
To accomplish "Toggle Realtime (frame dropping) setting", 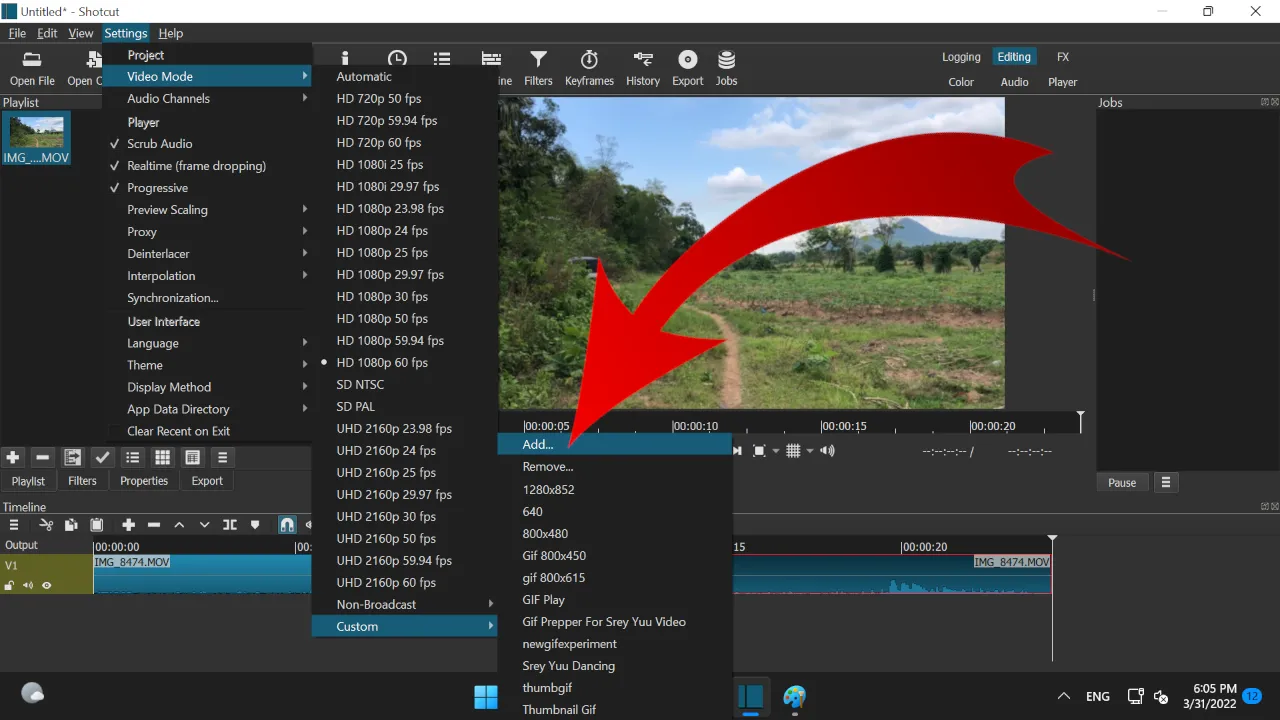I will (x=207, y=166).
